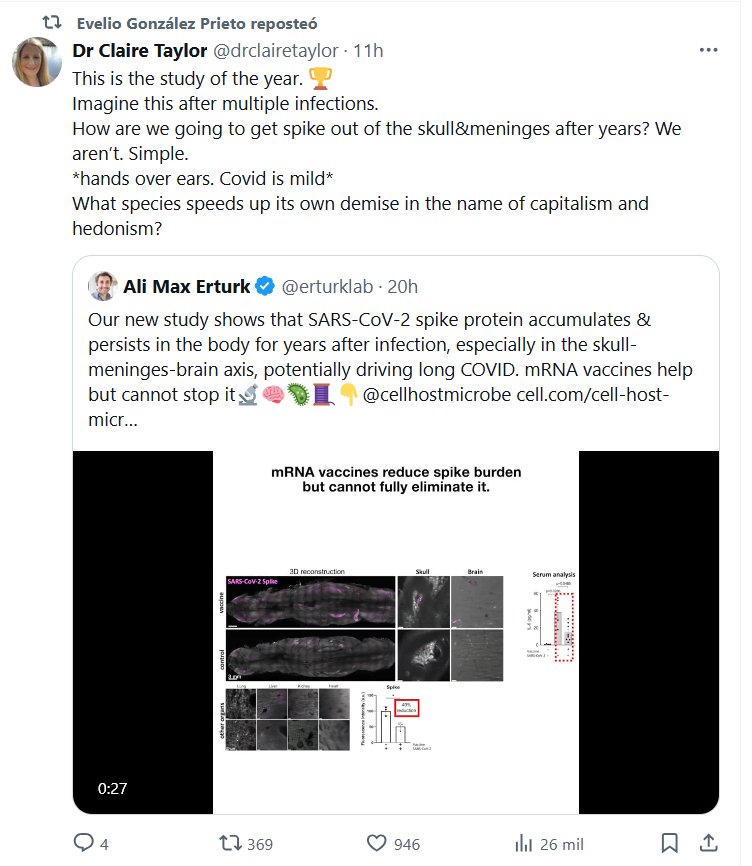
Task: Open the three-dot more options menu
Action: click(x=708, y=51)
